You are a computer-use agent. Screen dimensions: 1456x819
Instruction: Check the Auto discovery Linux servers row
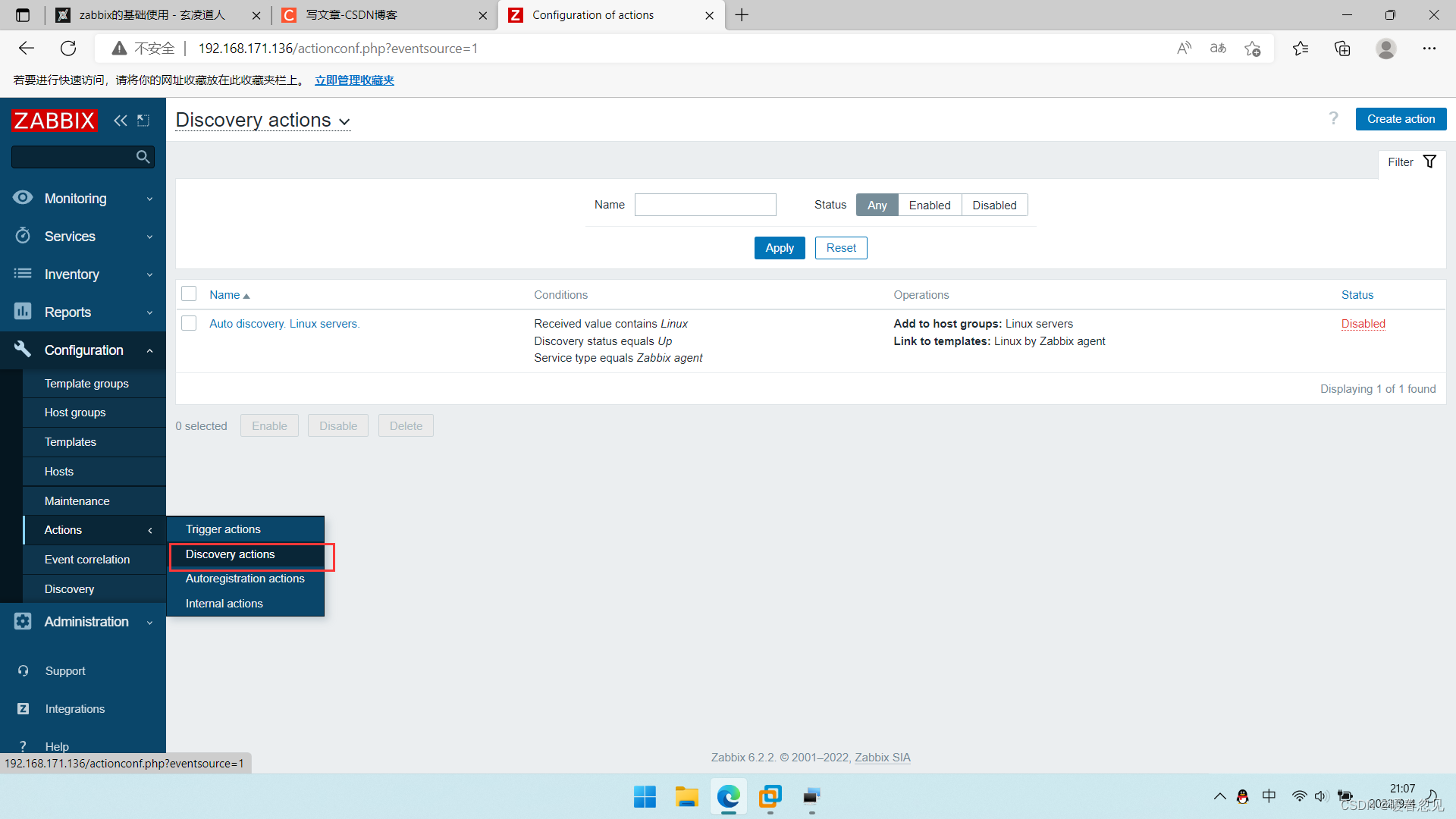point(189,324)
